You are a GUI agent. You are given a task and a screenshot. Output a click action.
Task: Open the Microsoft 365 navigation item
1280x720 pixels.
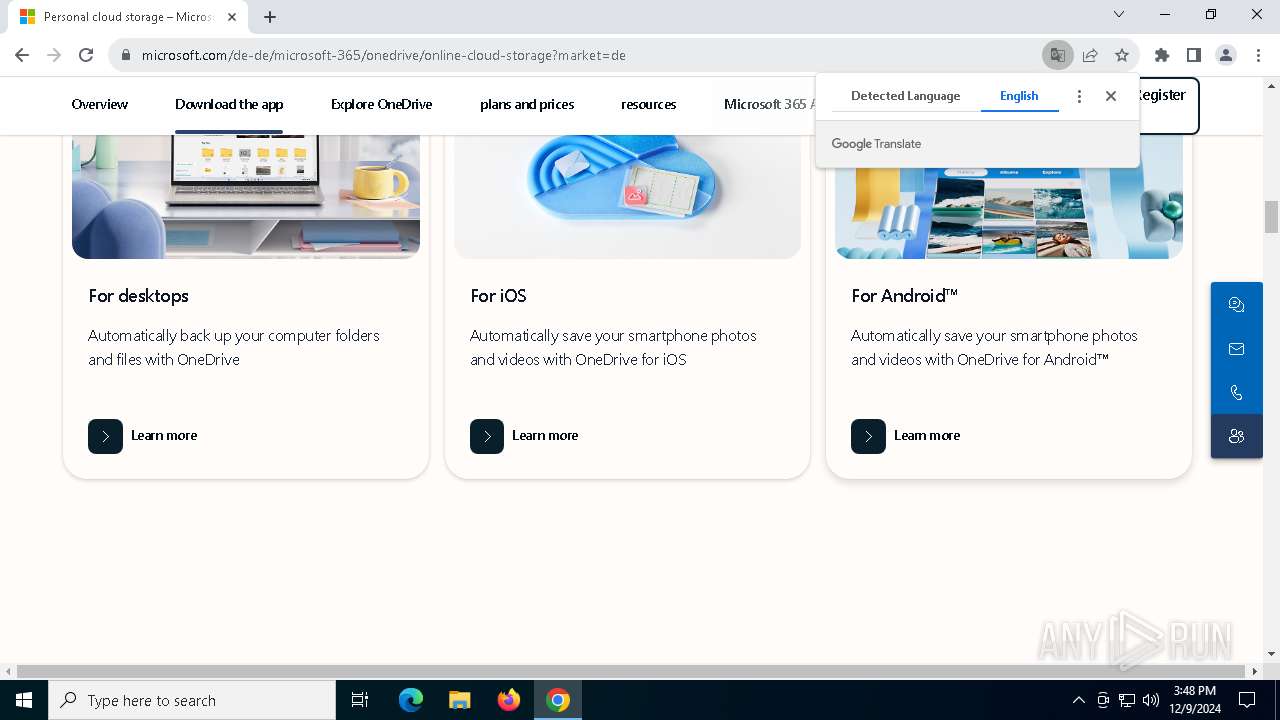(770, 104)
